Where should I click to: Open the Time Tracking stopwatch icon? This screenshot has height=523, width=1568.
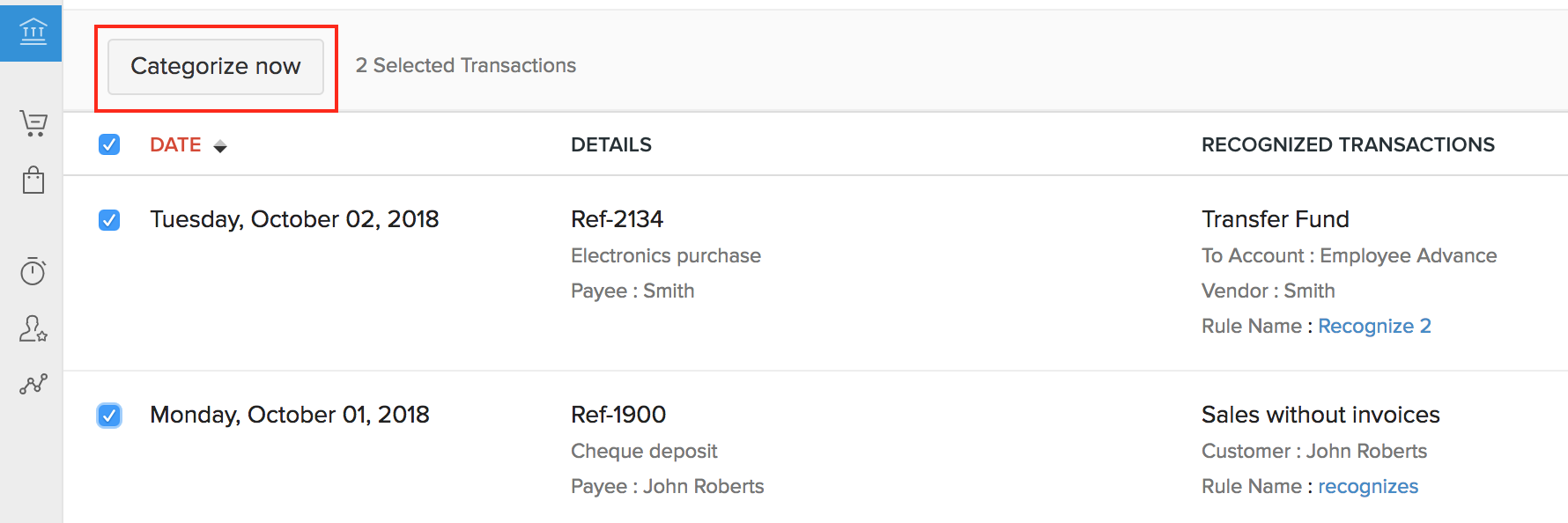point(33,271)
